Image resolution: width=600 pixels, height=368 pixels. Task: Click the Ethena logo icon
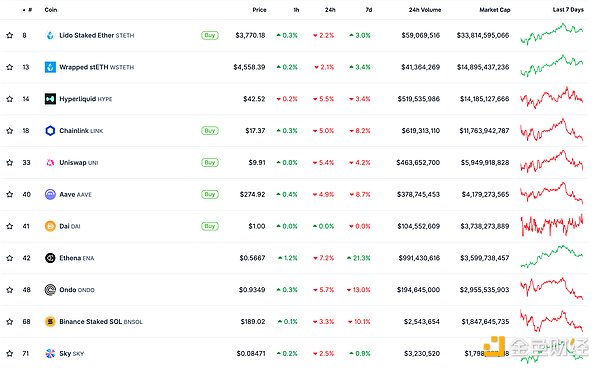(50, 258)
